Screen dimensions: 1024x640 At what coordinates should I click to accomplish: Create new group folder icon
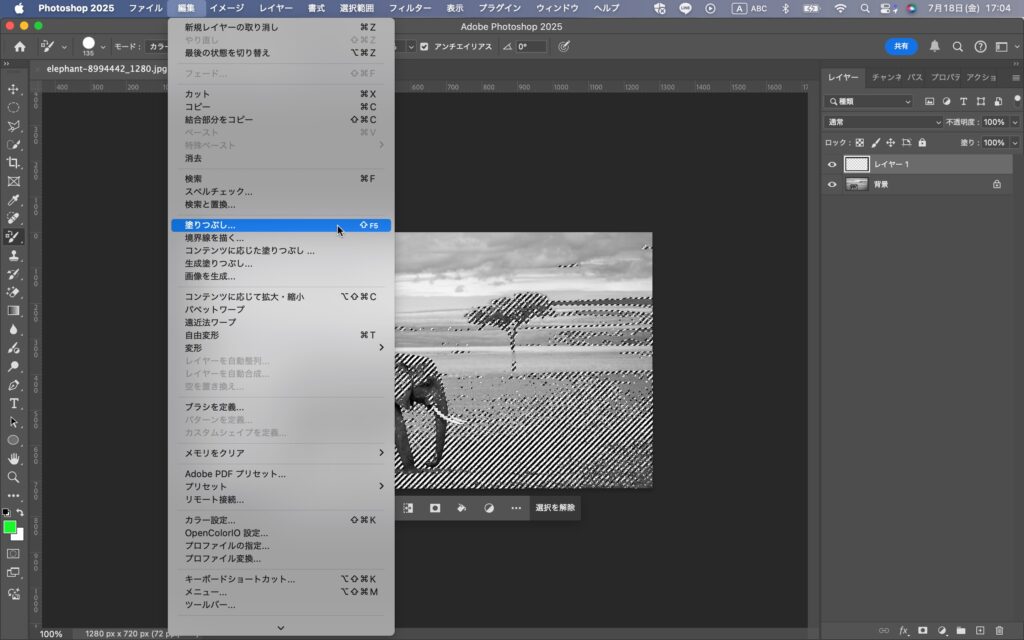point(961,630)
